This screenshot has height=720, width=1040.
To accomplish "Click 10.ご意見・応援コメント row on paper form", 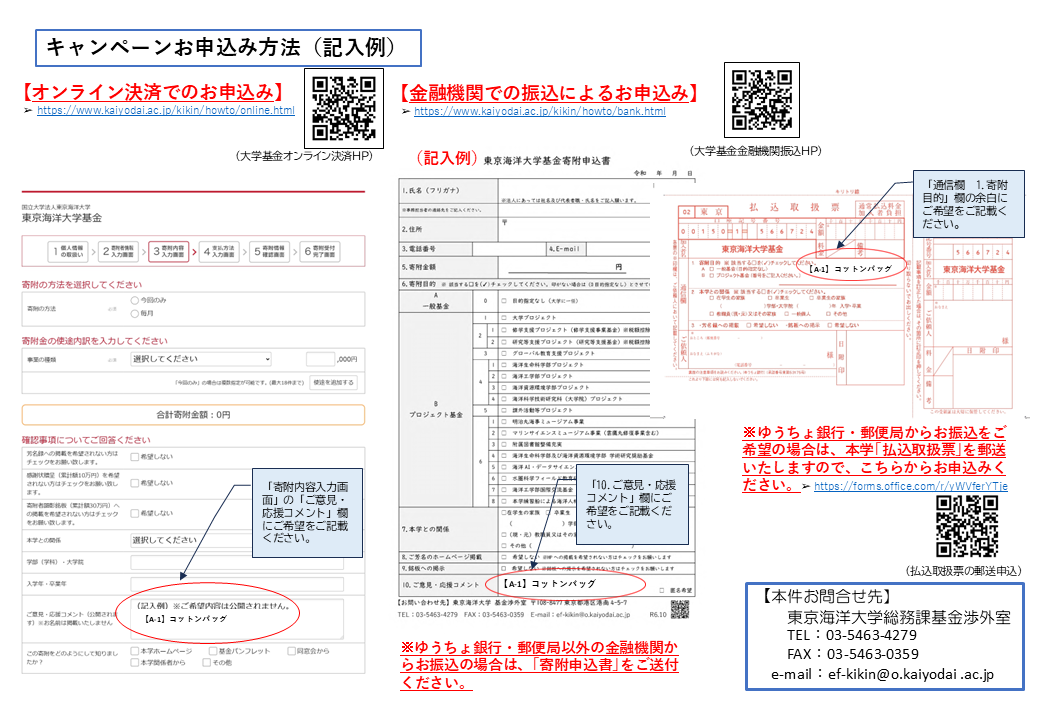I will (547, 585).
